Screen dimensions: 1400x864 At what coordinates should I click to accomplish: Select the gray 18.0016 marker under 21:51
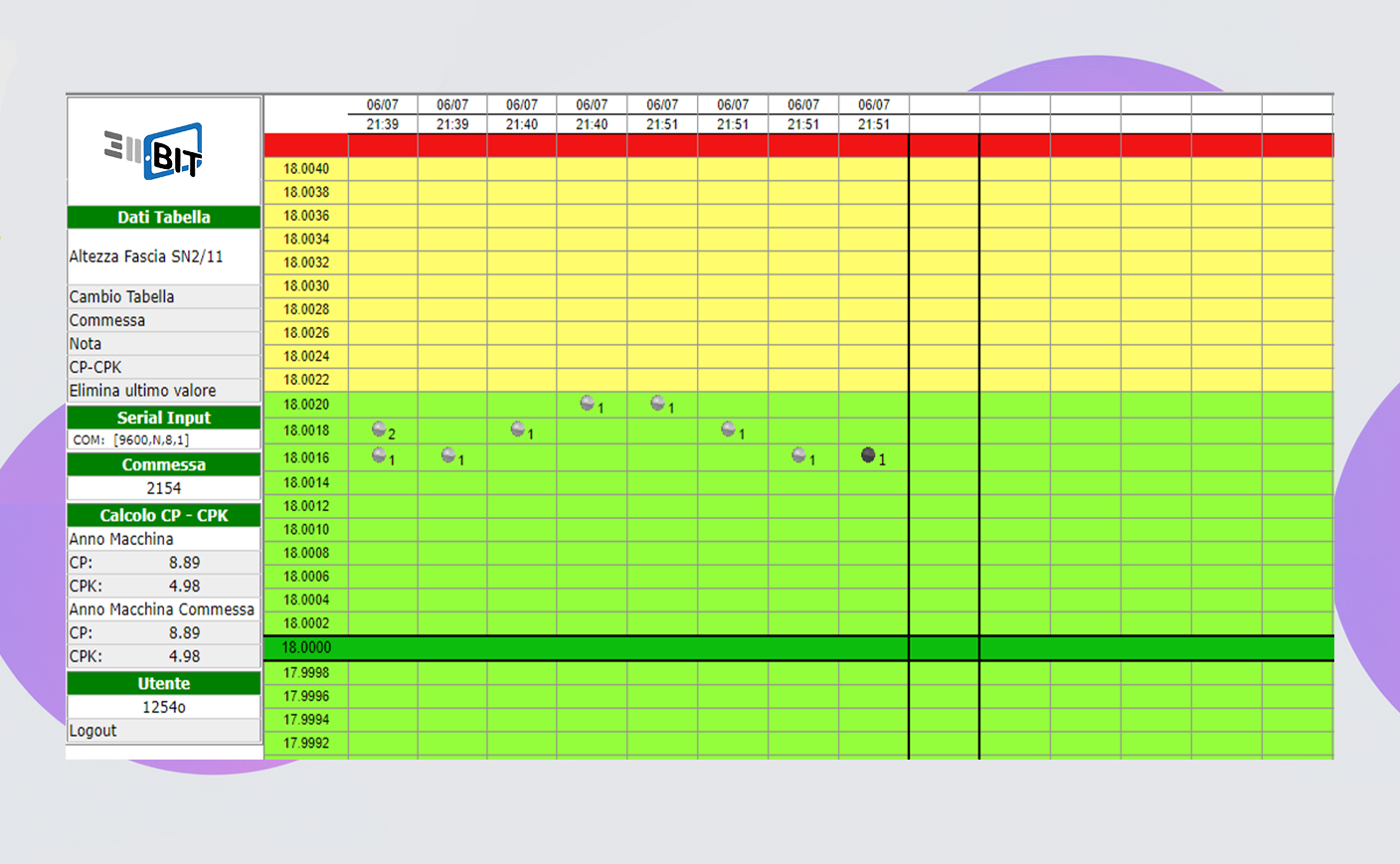tap(799, 455)
